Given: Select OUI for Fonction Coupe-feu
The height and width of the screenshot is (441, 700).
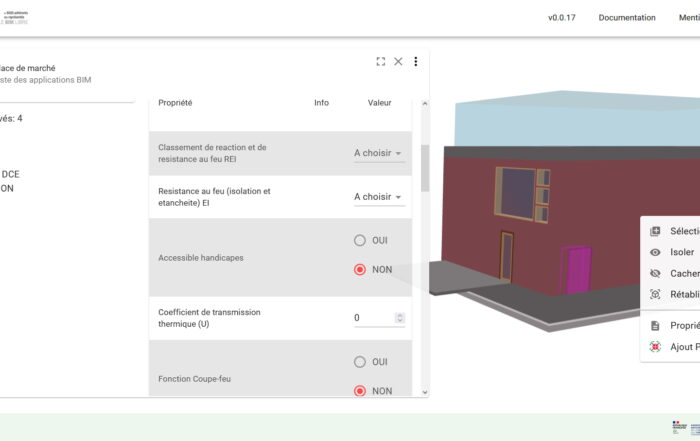Looking at the screenshot, I should coord(360,362).
